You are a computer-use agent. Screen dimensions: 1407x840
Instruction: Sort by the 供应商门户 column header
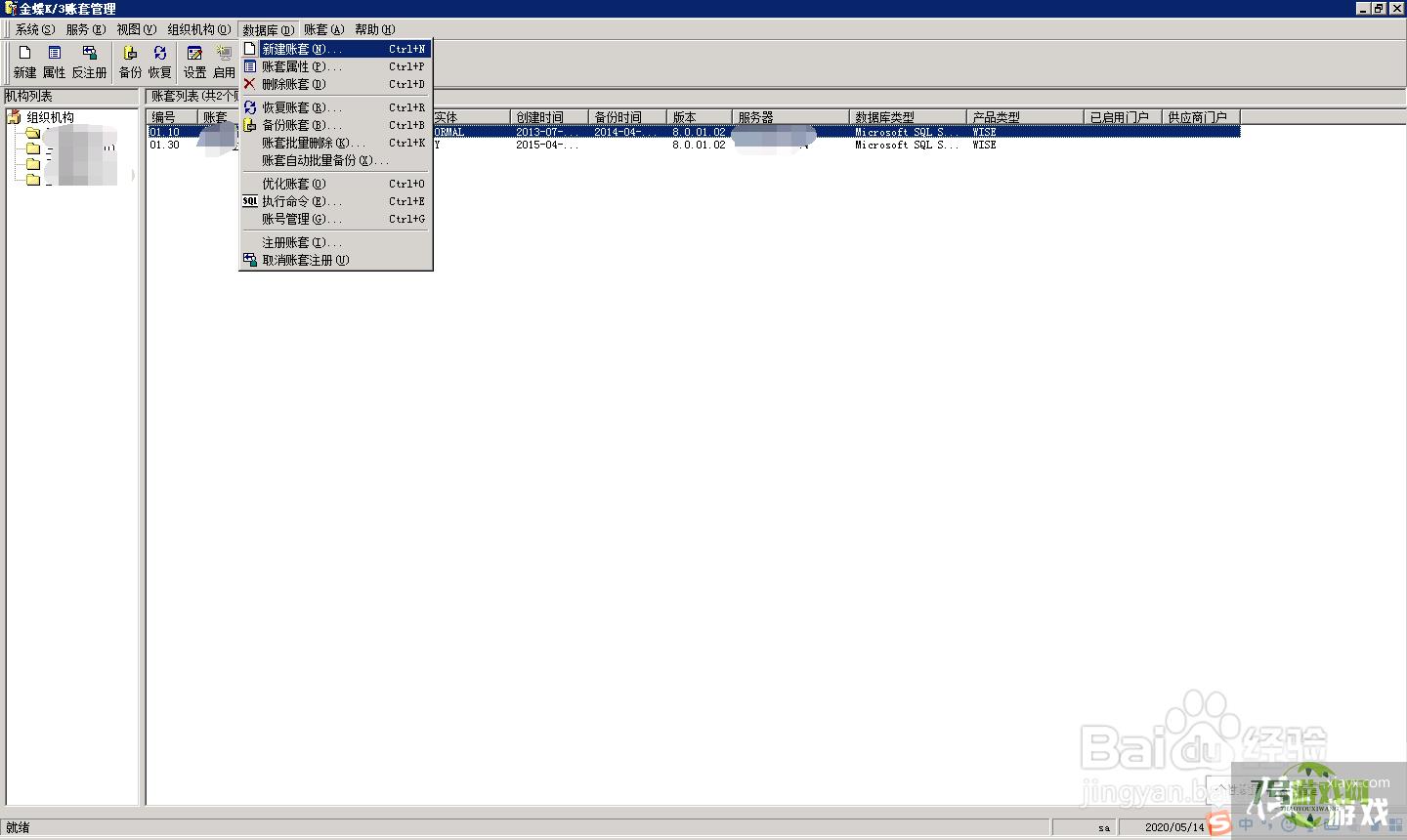point(1201,117)
